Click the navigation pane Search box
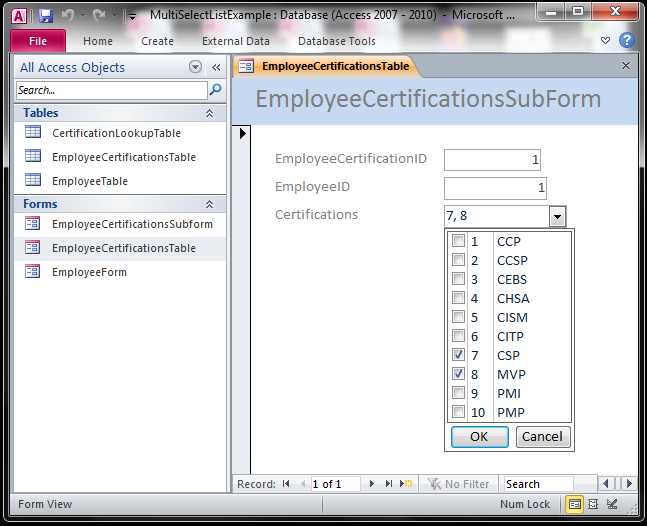647x526 pixels. tap(112, 90)
